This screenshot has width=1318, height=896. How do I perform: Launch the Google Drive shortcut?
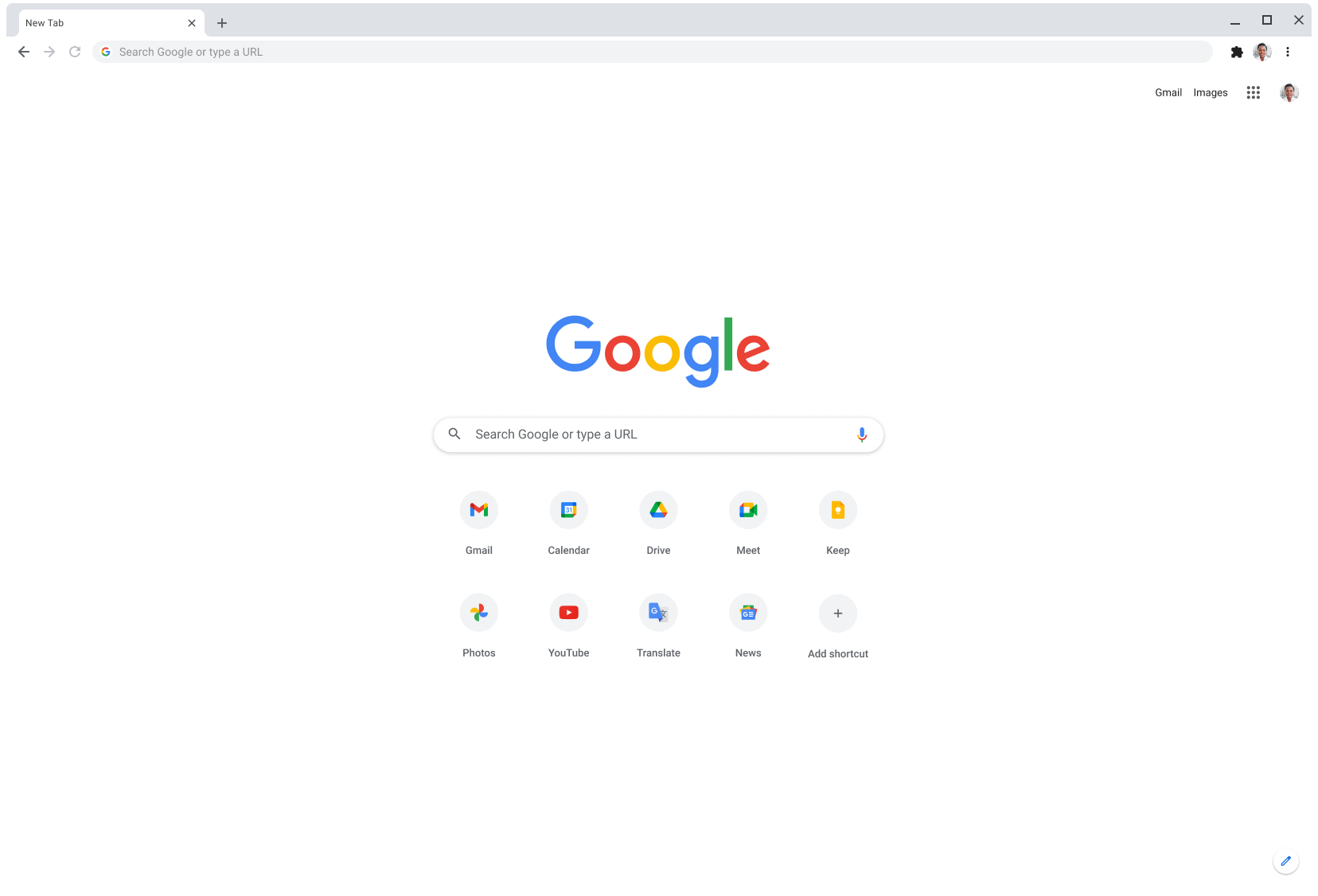point(658,510)
